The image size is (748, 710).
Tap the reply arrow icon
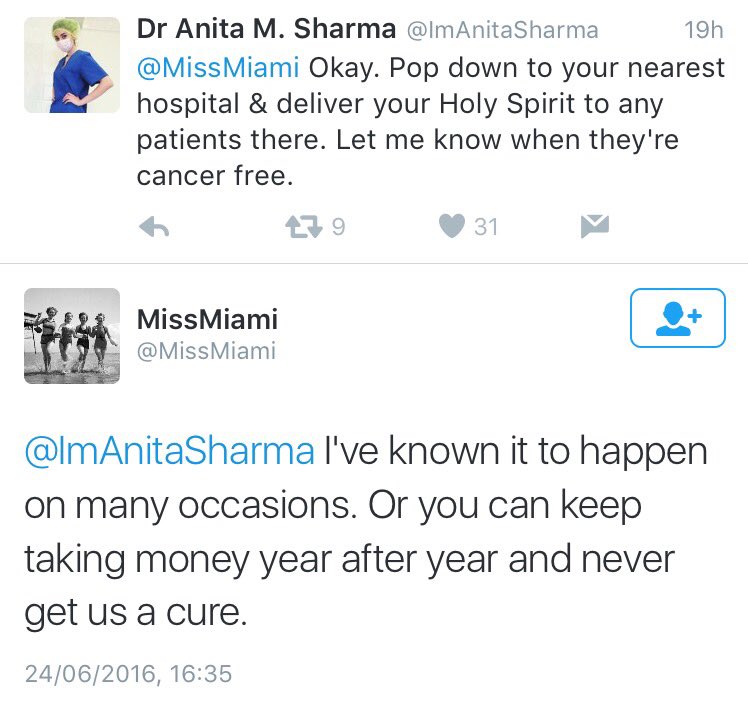point(154,228)
